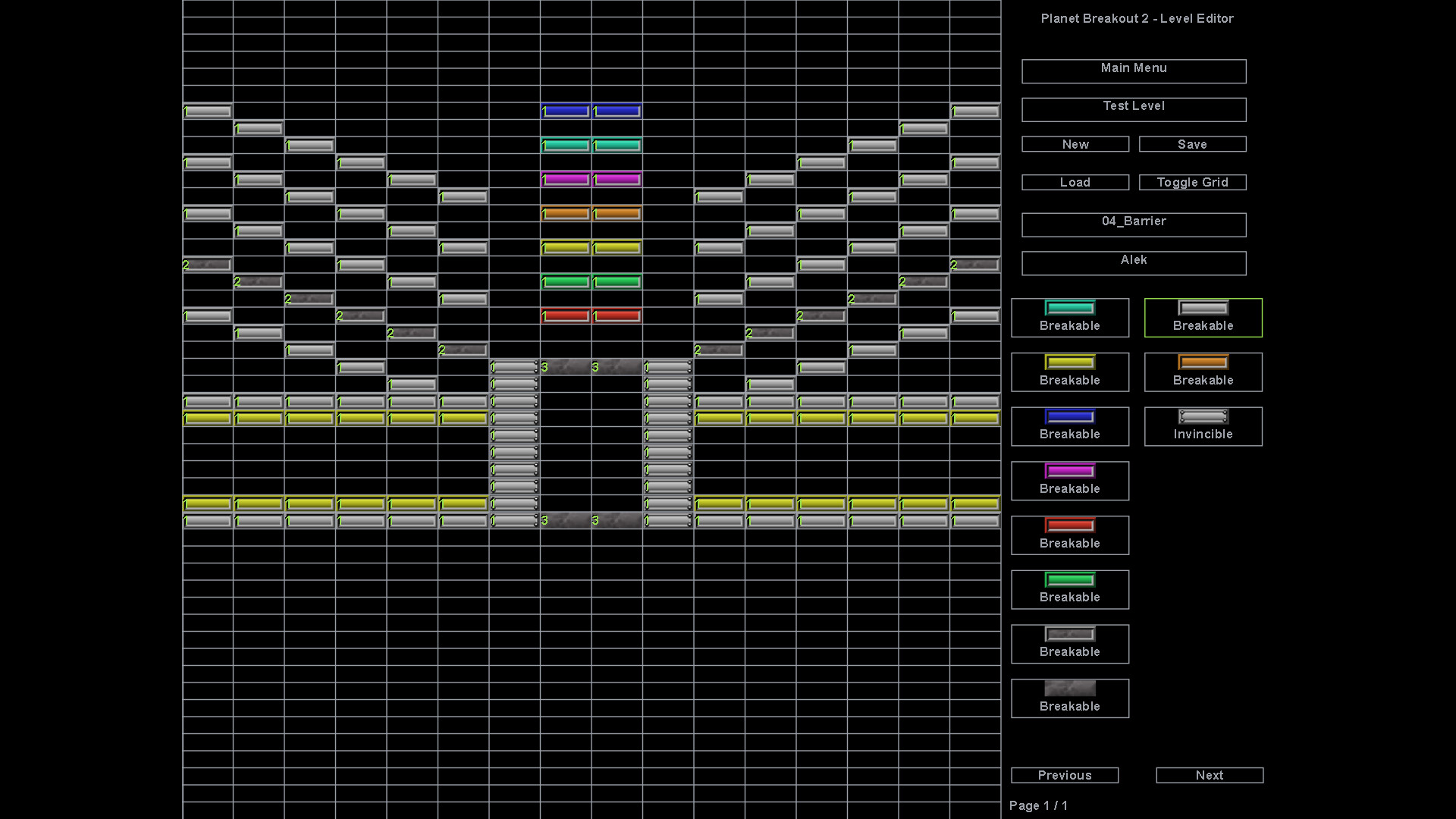Screen dimensions: 1456x819
Task: Select the dark gray framed Breakable brick
Action: click(1069, 643)
